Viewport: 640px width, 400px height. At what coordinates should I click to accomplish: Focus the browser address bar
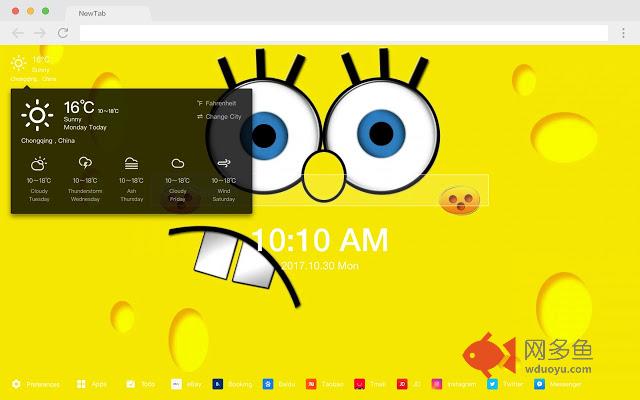(x=344, y=33)
